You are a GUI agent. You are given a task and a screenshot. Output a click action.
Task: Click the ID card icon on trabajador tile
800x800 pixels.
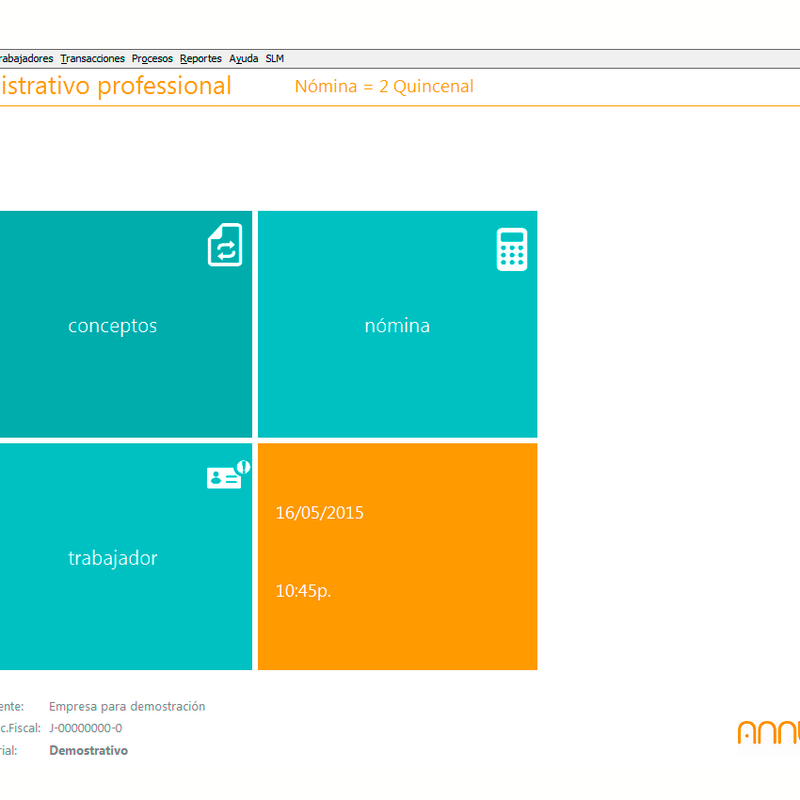point(228,474)
